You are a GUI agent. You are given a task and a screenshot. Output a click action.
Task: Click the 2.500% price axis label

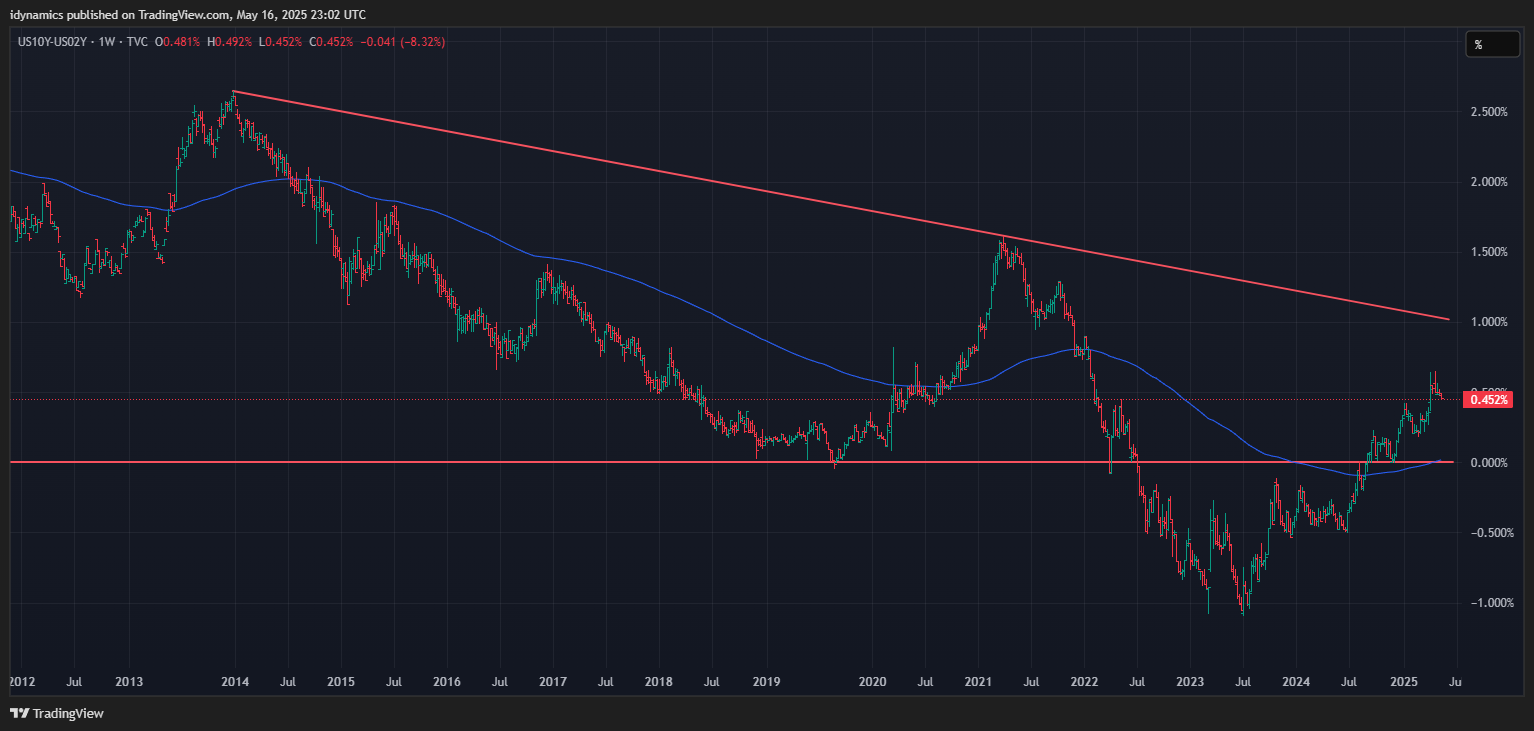coord(1488,112)
